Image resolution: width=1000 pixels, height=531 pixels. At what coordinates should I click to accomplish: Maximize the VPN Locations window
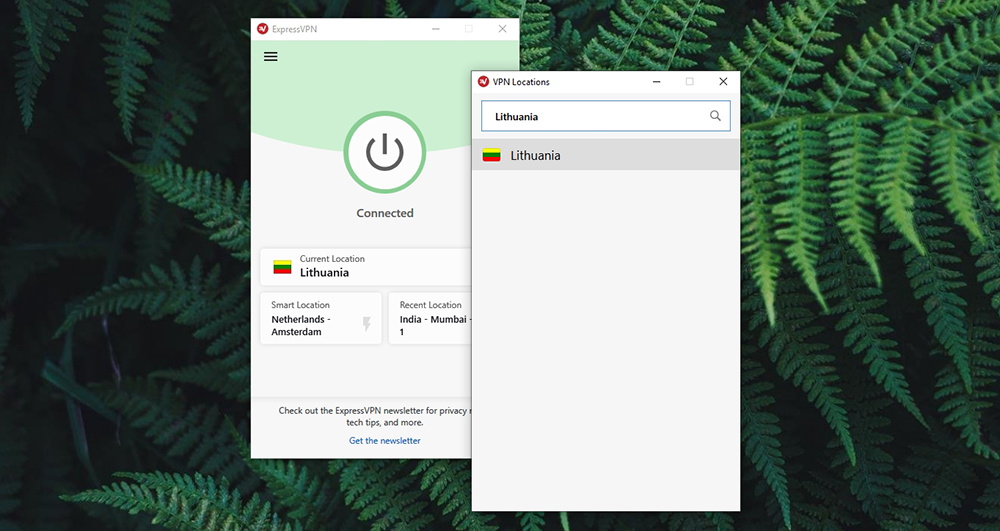click(x=689, y=82)
